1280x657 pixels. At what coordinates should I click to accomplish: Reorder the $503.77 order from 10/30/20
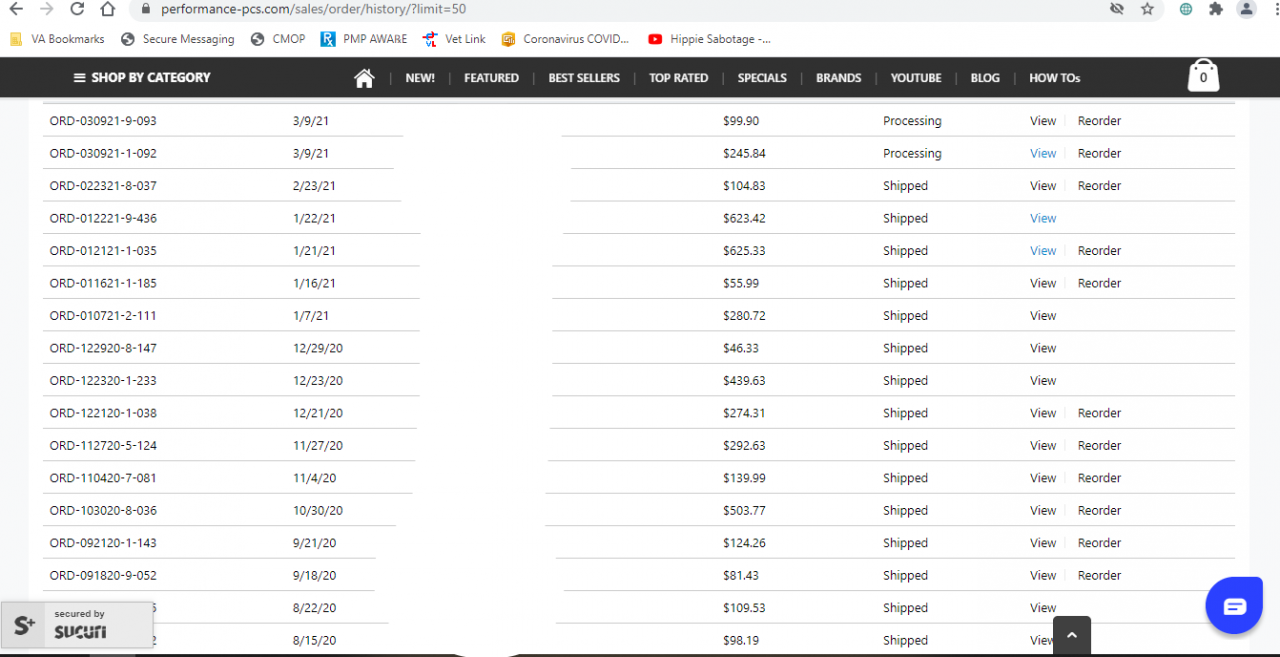(x=1099, y=511)
